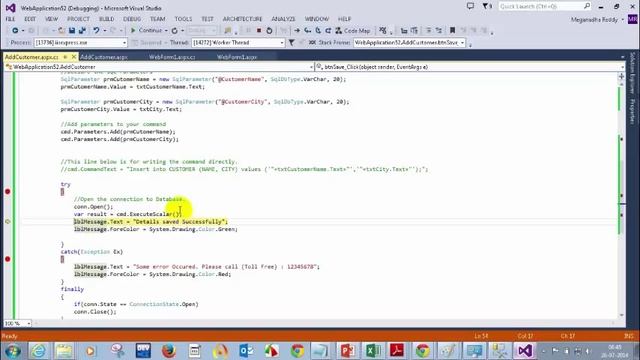The width and height of the screenshot is (640, 360).
Task: Close the AddCustomer.aspx.cs tab
Action: (x=74, y=57)
